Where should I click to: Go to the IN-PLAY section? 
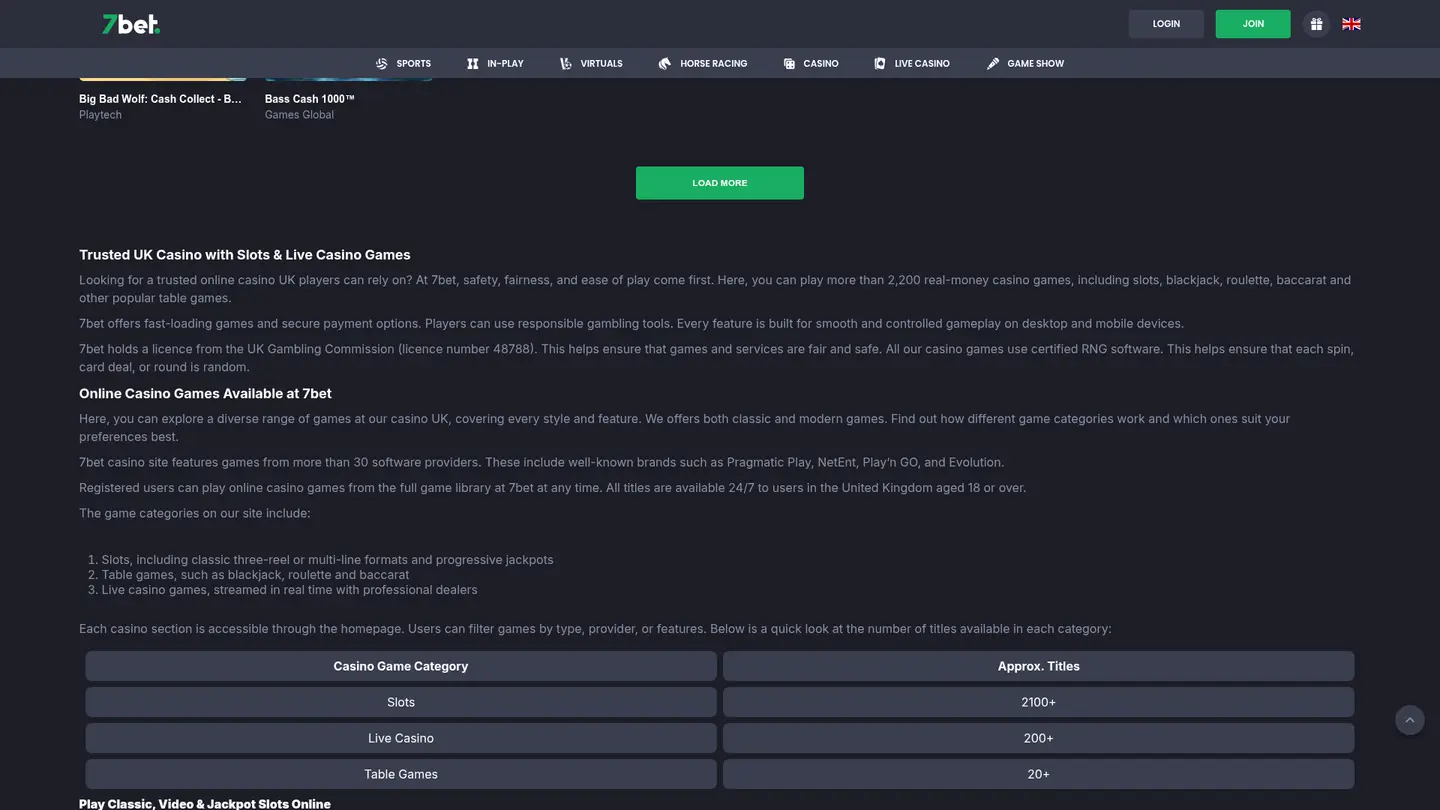point(505,63)
